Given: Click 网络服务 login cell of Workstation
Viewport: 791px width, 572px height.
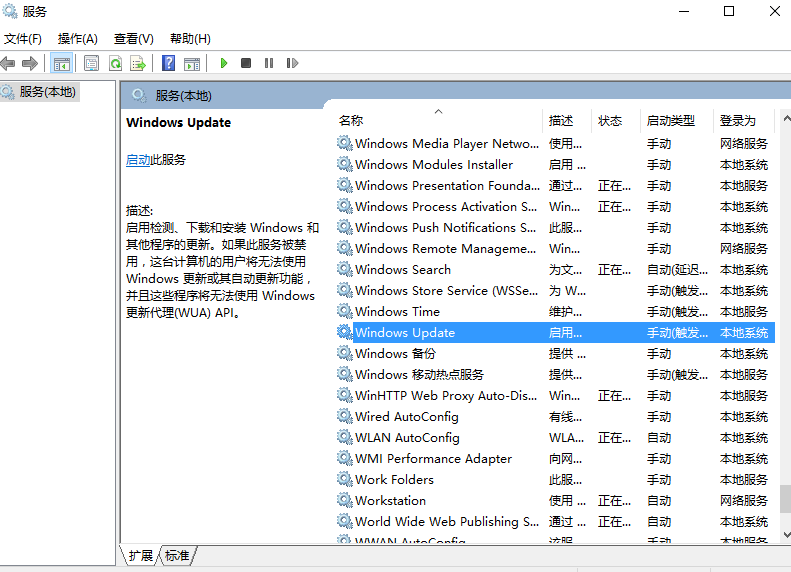Looking at the screenshot, I should point(744,501).
